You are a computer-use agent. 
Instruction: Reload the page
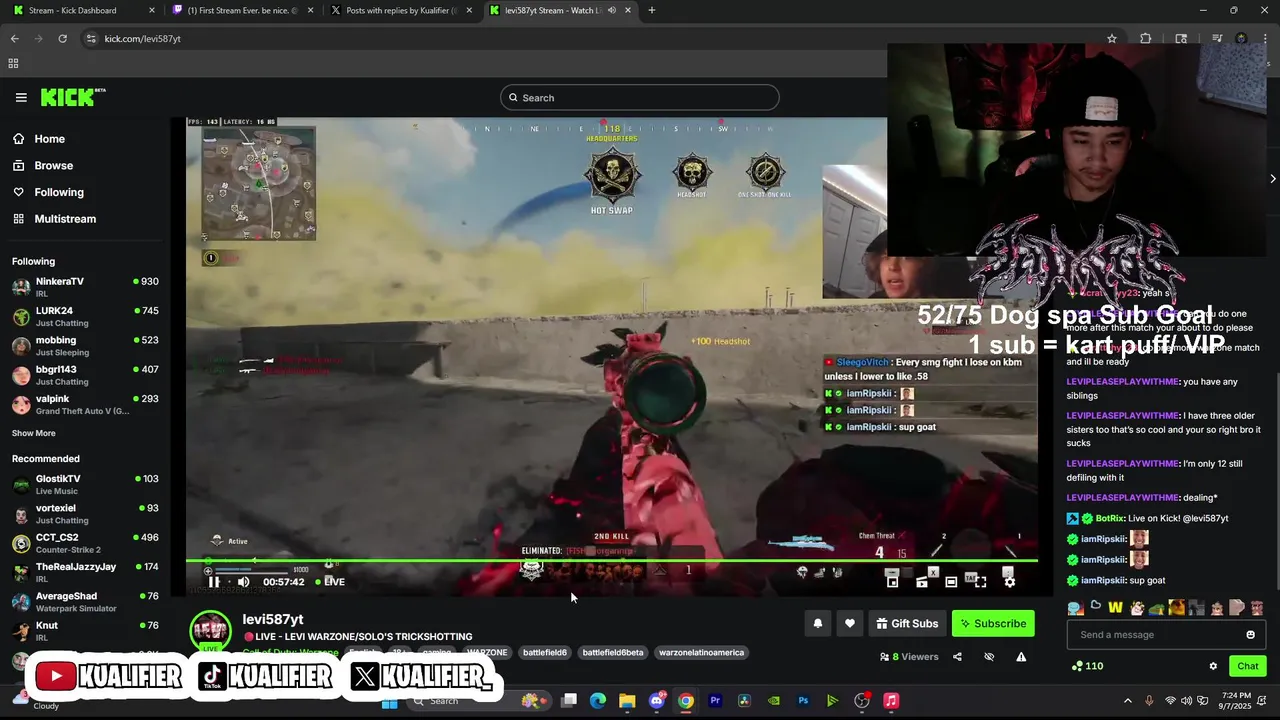[62, 38]
